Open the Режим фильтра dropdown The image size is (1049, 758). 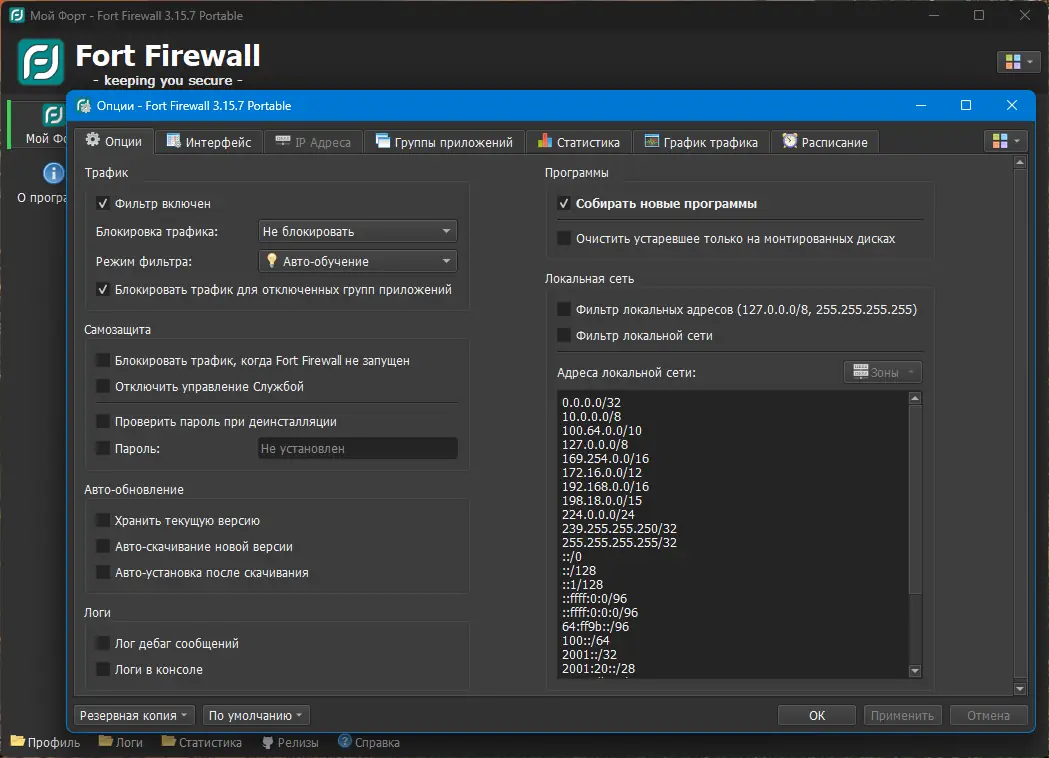(x=357, y=261)
